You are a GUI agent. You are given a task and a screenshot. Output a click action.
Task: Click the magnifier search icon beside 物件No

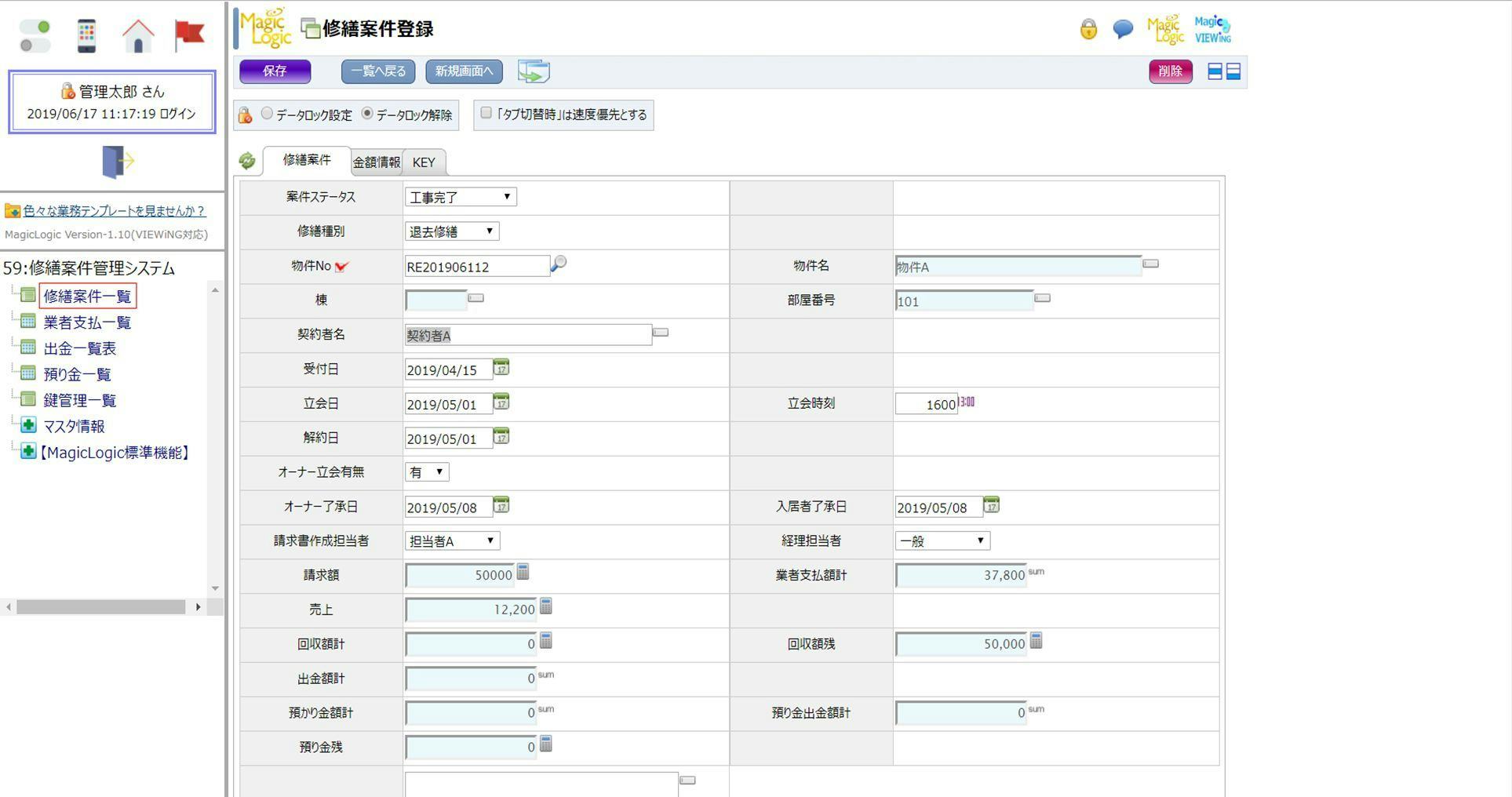[559, 264]
